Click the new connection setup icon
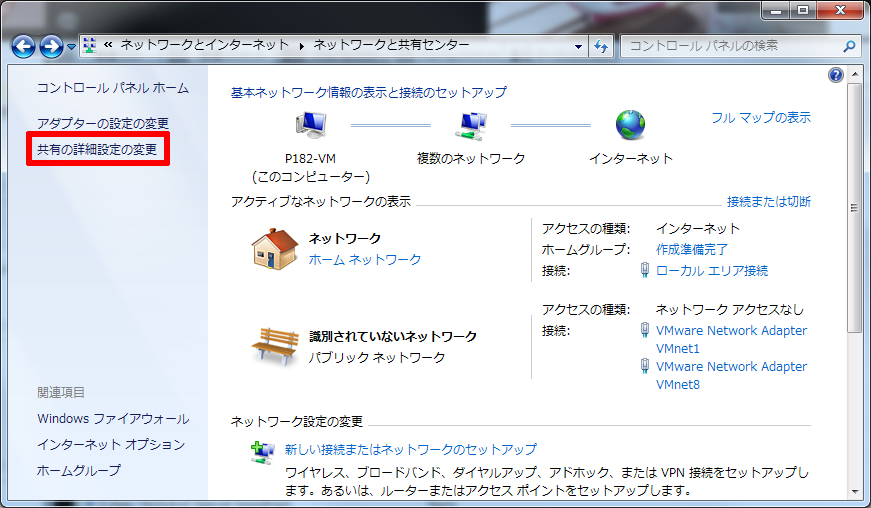871x508 pixels. tap(262, 452)
